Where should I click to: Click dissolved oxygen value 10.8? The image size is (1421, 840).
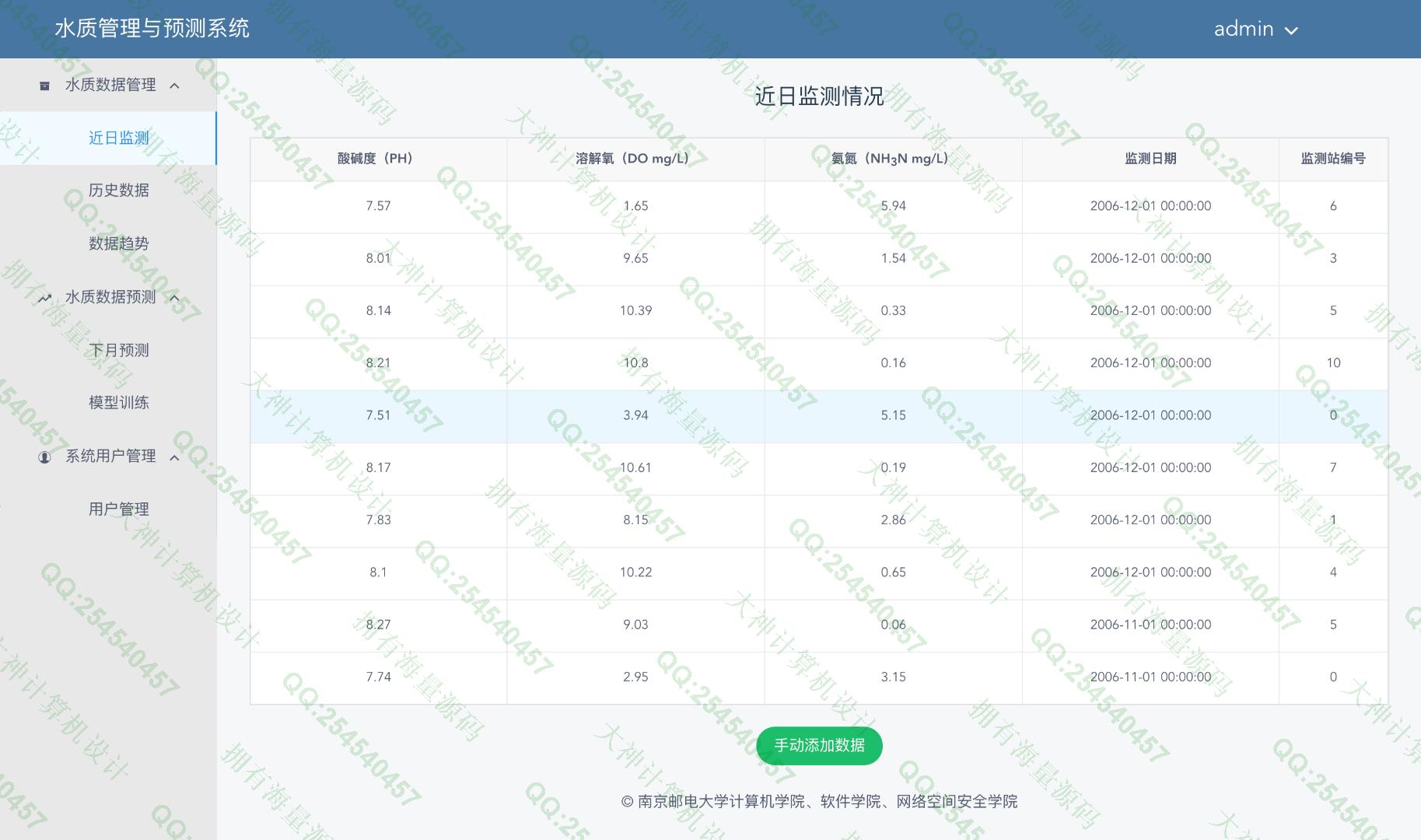pyautogui.click(x=635, y=362)
